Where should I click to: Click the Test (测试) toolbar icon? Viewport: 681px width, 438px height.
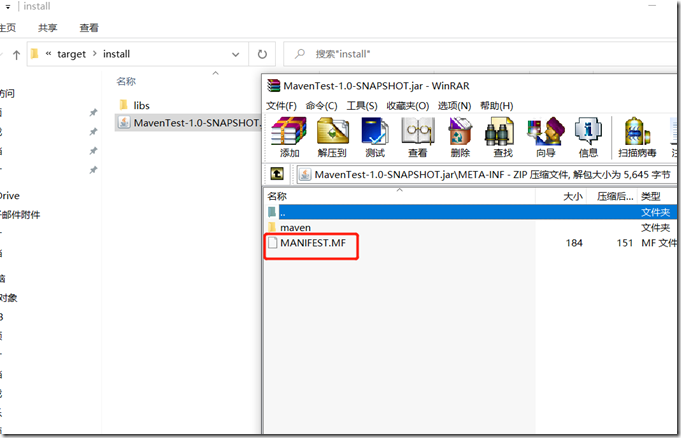(x=375, y=137)
